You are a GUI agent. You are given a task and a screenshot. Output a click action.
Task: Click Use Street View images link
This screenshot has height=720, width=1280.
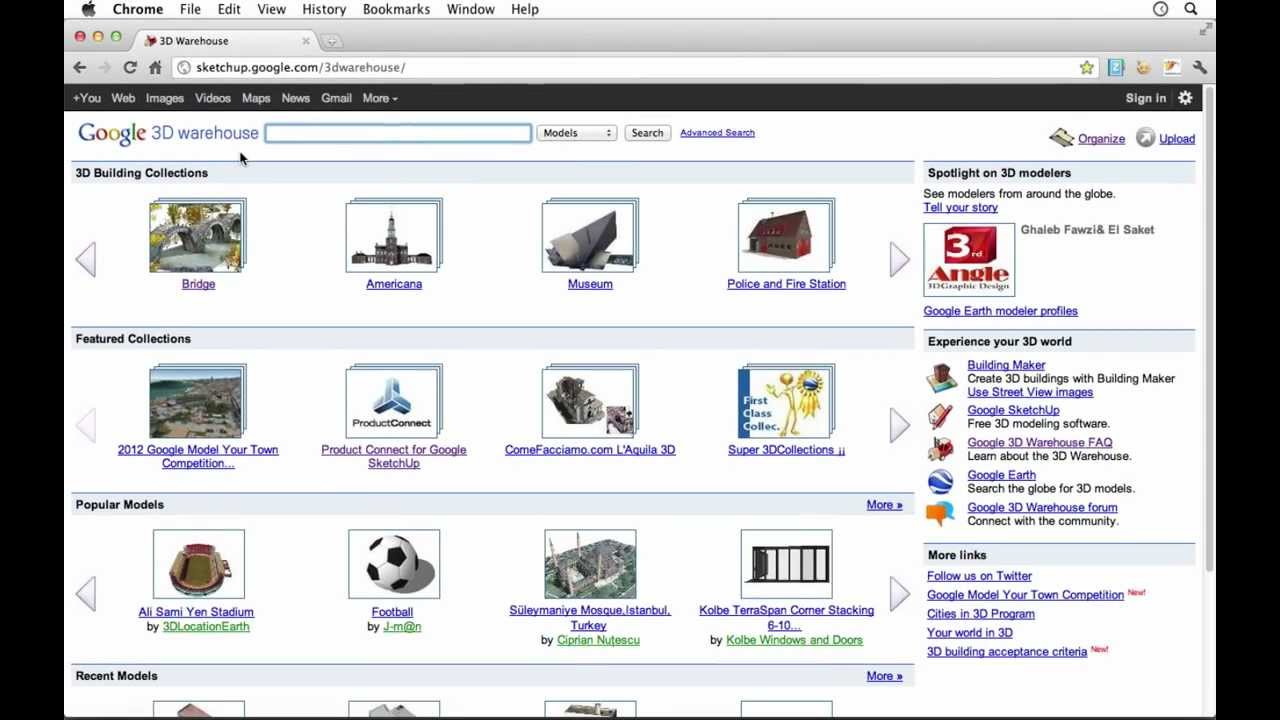tap(1030, 392)
